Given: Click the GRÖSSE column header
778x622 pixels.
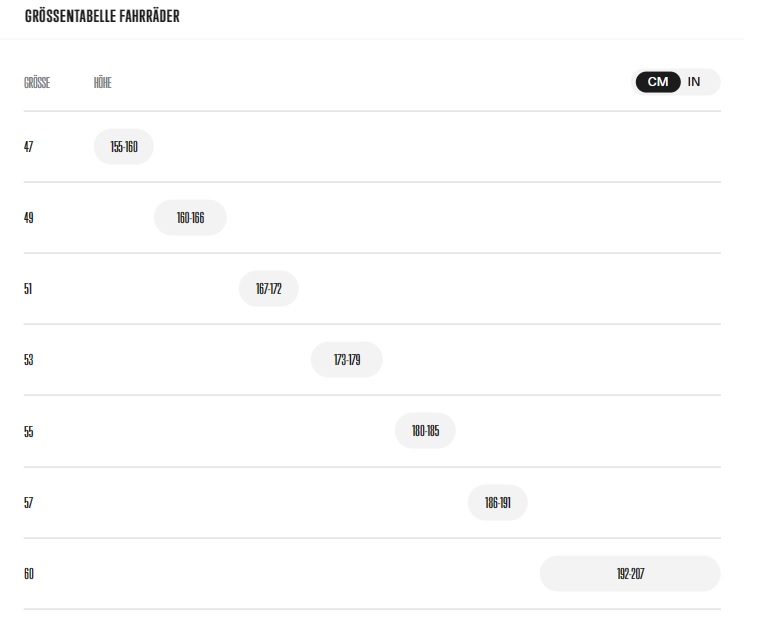Looking at the screenshot, I should tap(37, 83).
